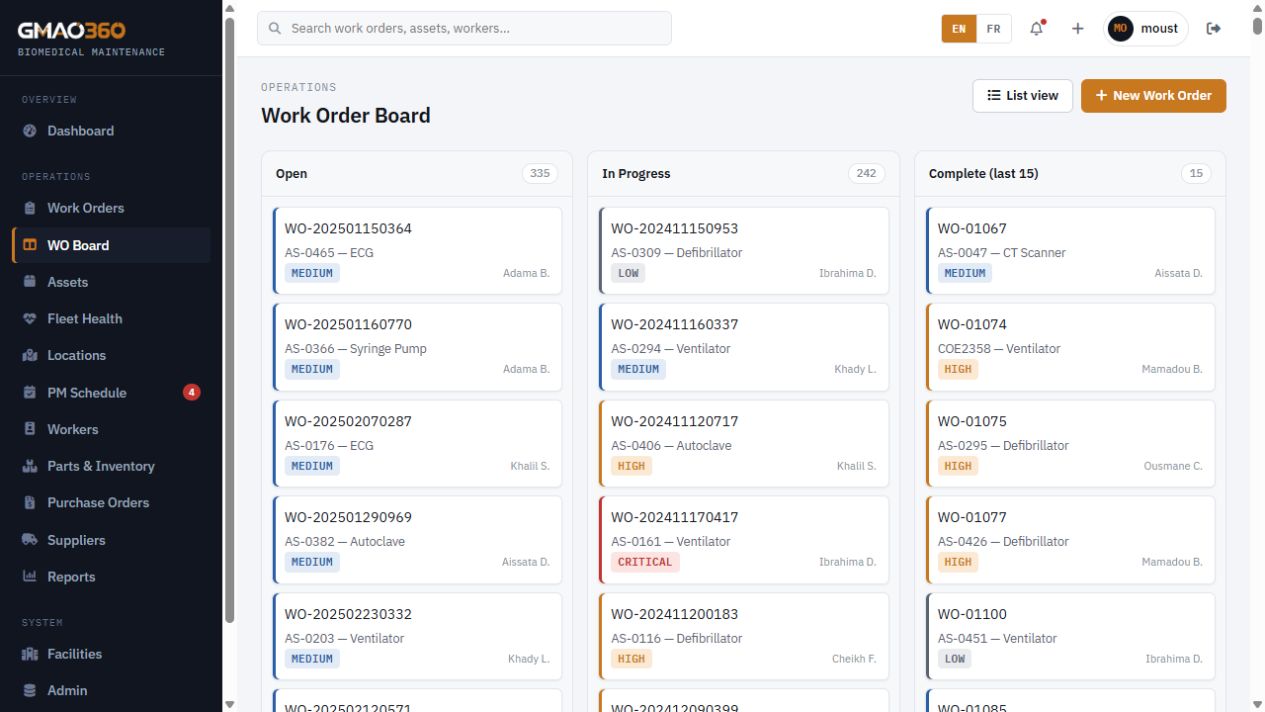
Task: Switch language to FR
Action: 993,29
